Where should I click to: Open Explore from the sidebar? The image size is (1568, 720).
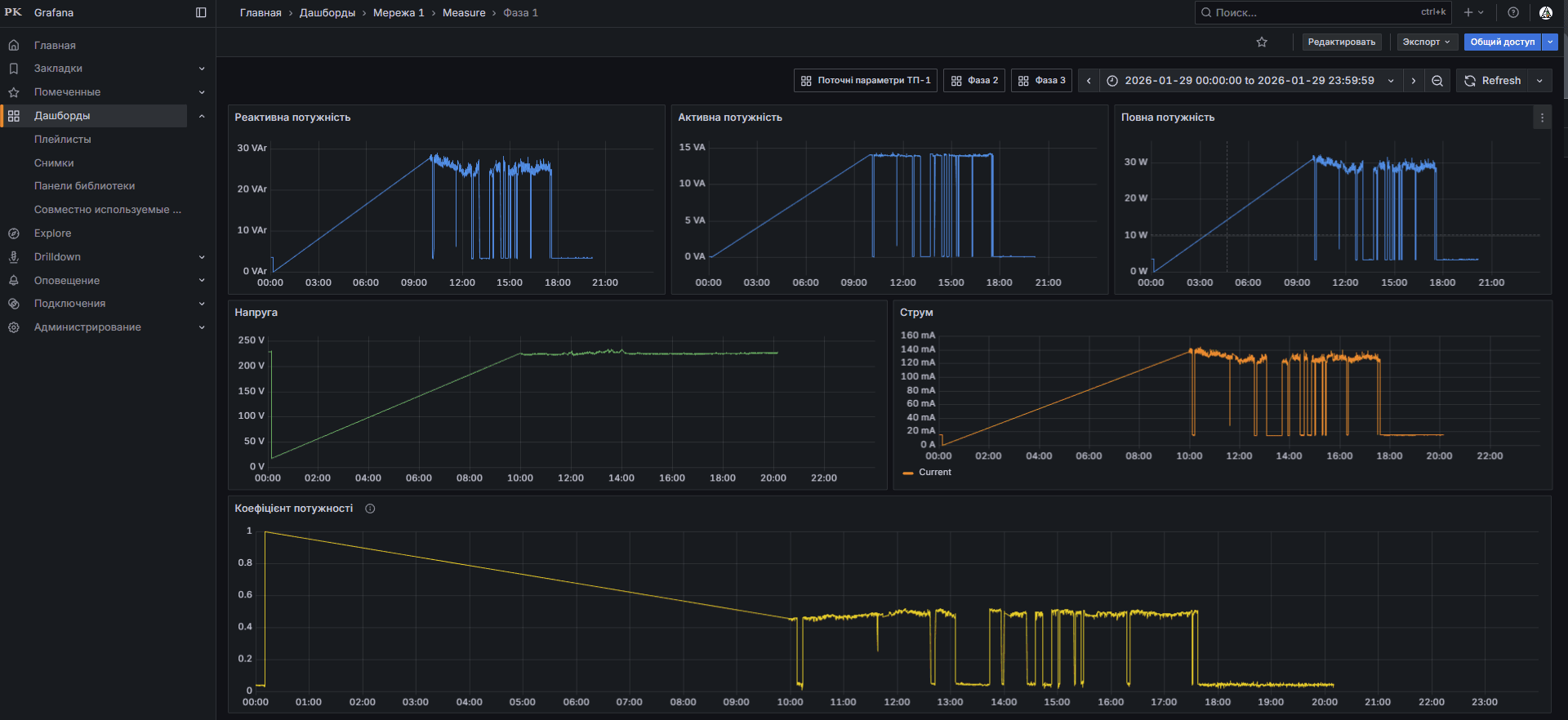(53, 233)
